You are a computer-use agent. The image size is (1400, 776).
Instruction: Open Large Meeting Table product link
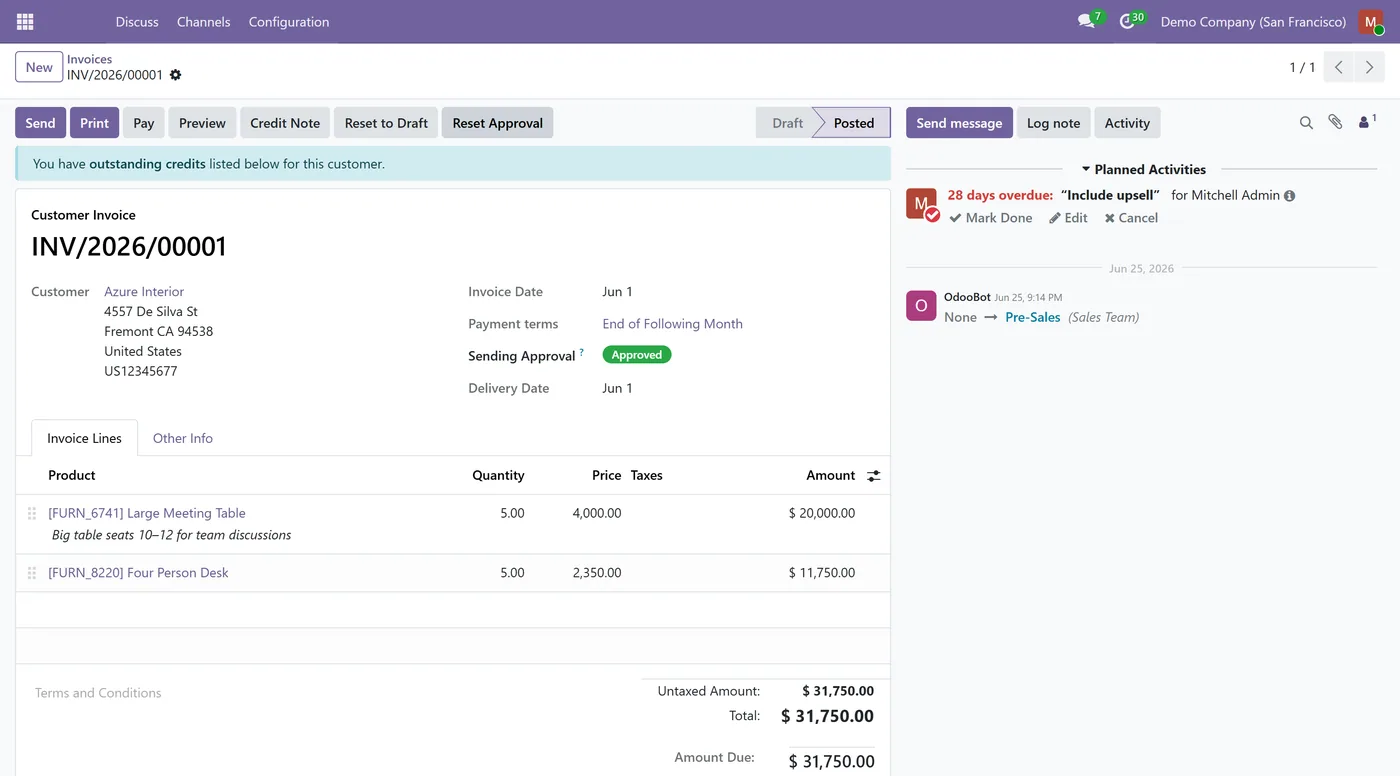[147, 513]
